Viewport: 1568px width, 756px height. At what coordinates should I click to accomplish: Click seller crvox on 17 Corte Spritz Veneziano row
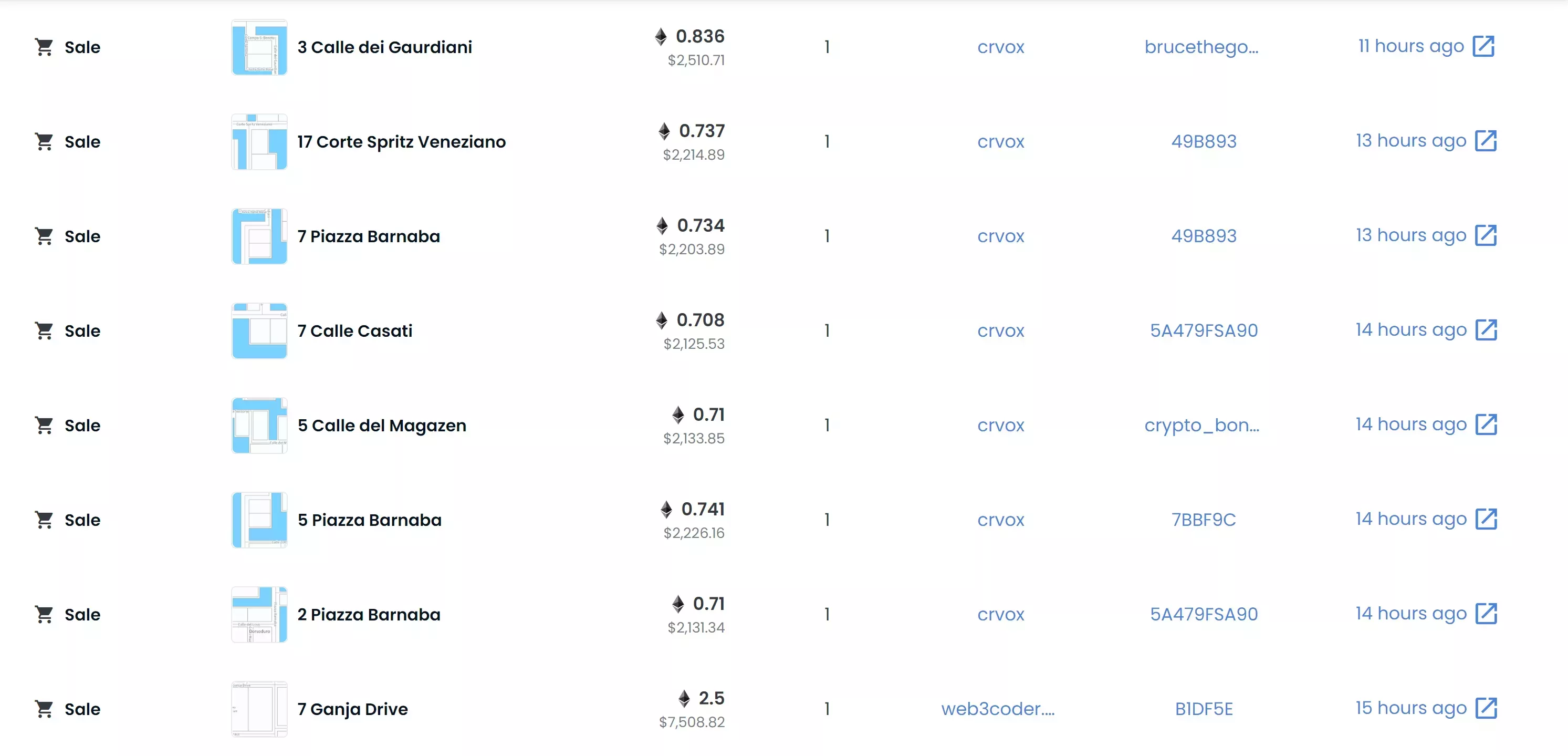coord(1001,142)
